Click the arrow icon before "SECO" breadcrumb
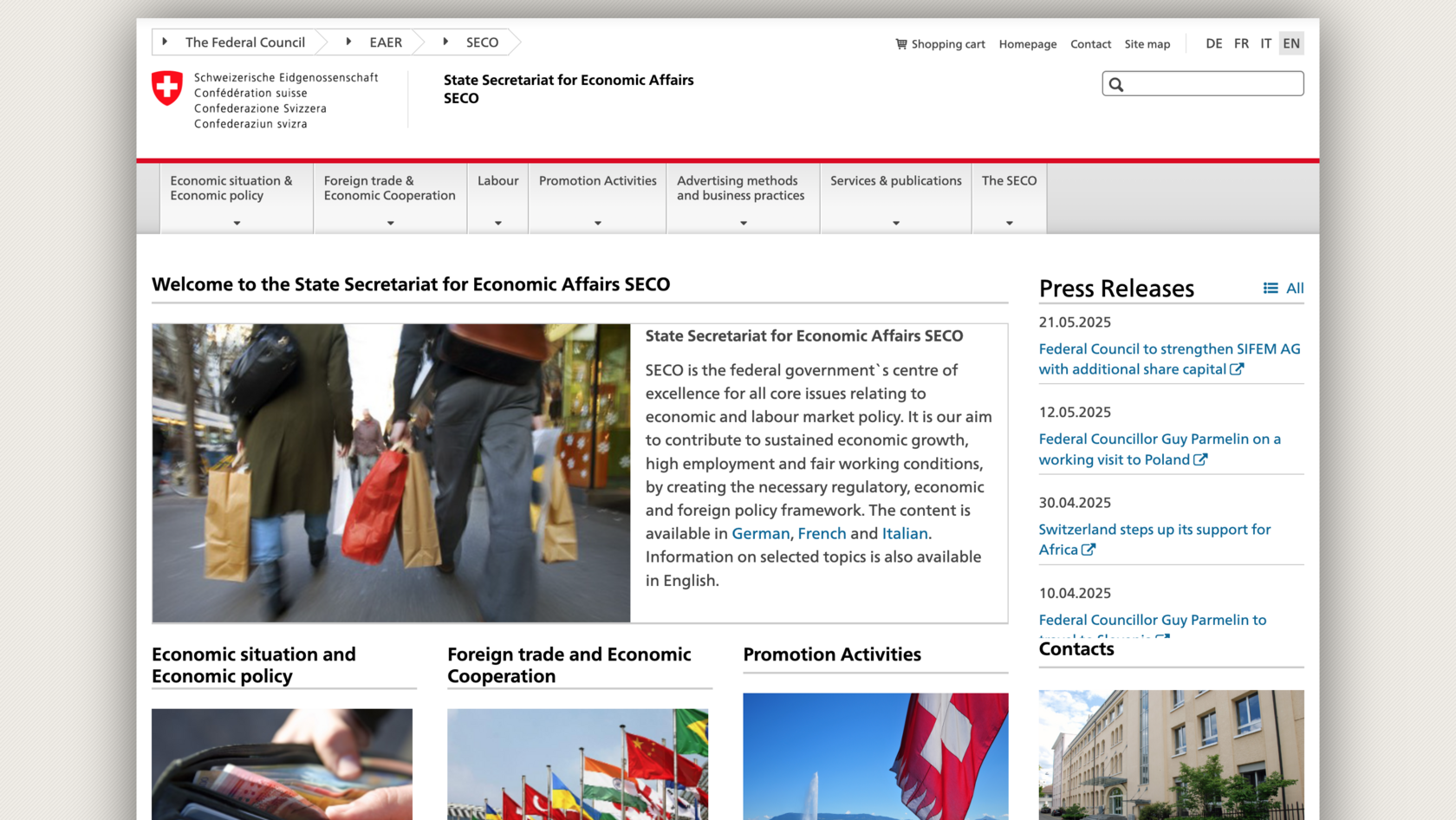Viewport: 1456px width, 820px height. (x=445, y=42)
